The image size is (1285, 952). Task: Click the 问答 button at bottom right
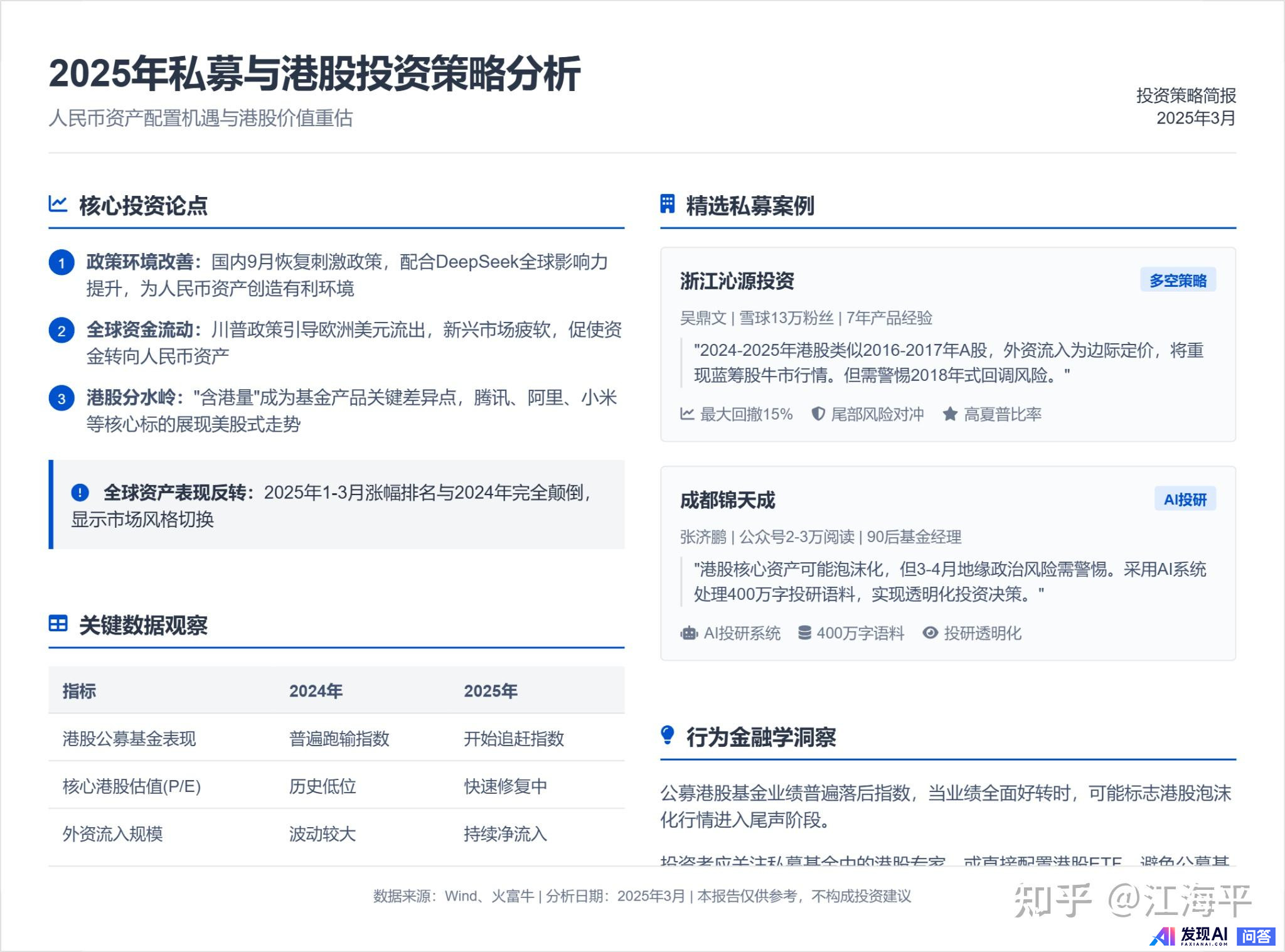pos(1256,936)
